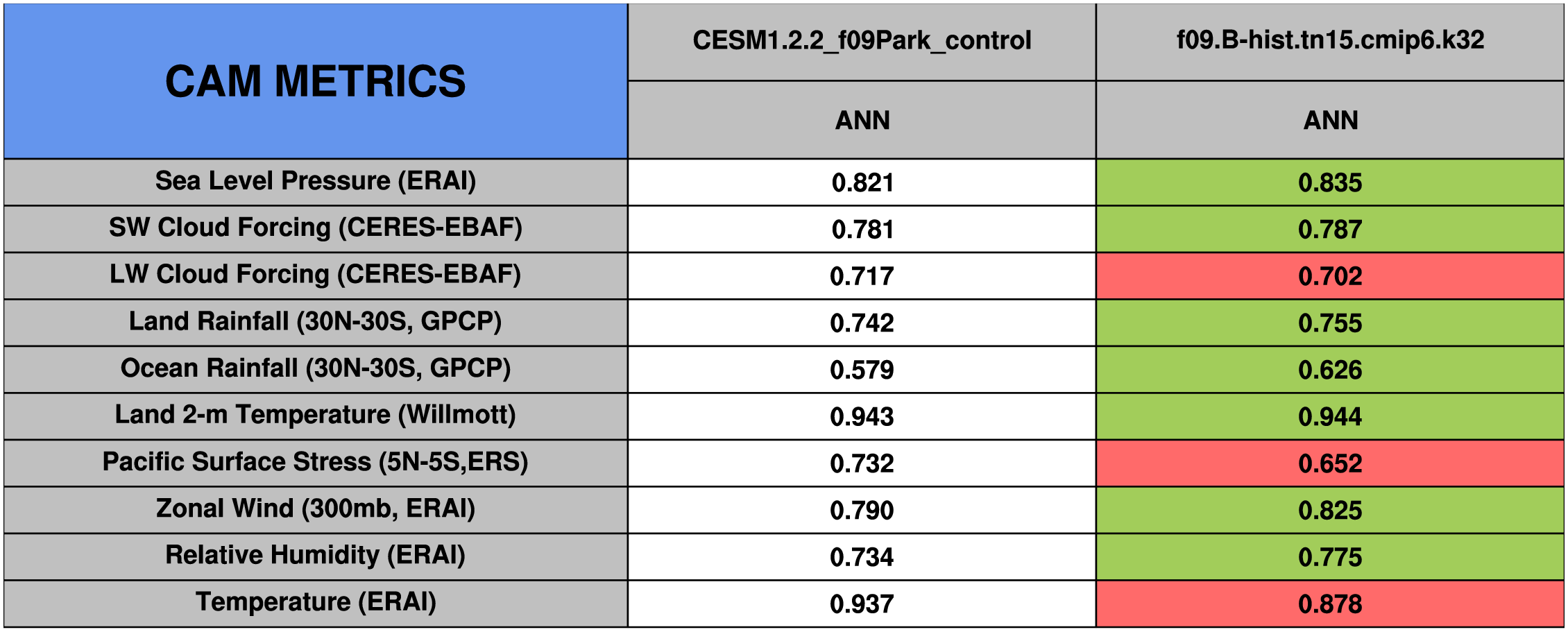Select the CESM1.2.2_f09Park_control column header

[x=862, y=40]
